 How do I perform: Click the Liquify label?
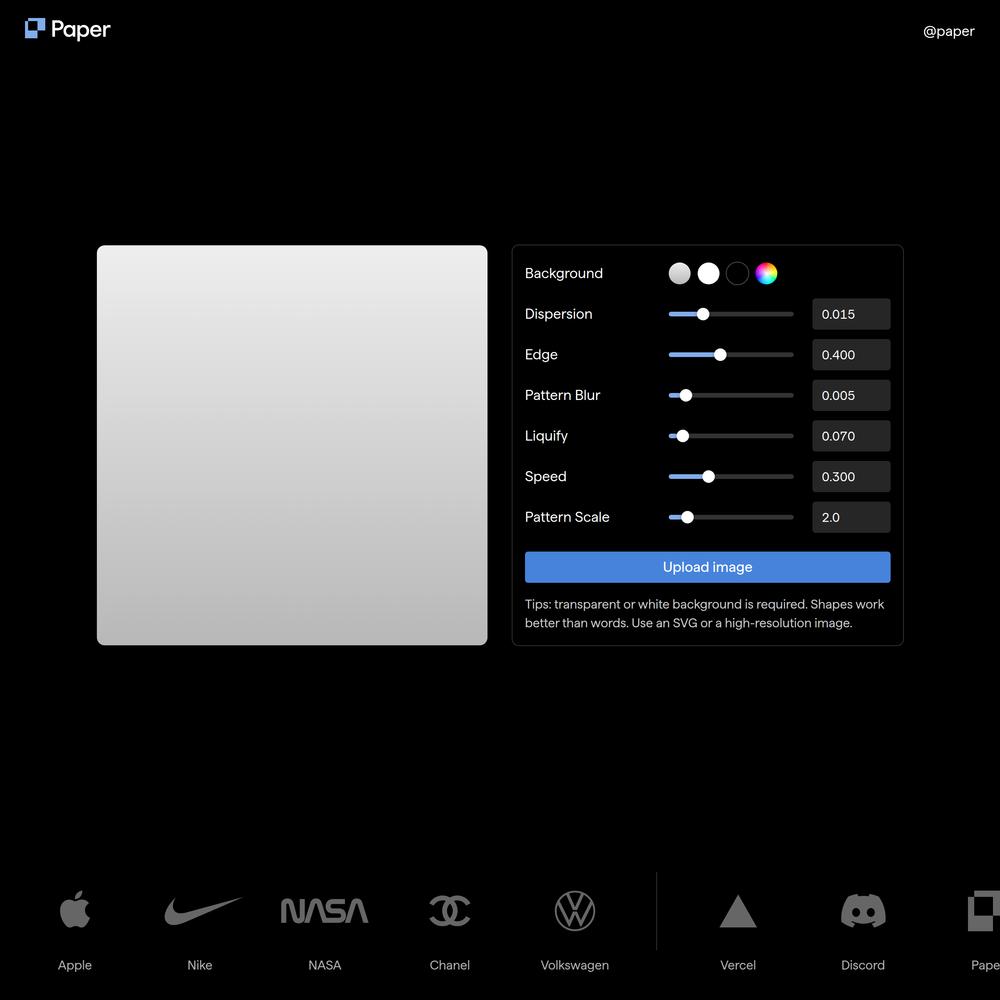click(x=546, y=436)
